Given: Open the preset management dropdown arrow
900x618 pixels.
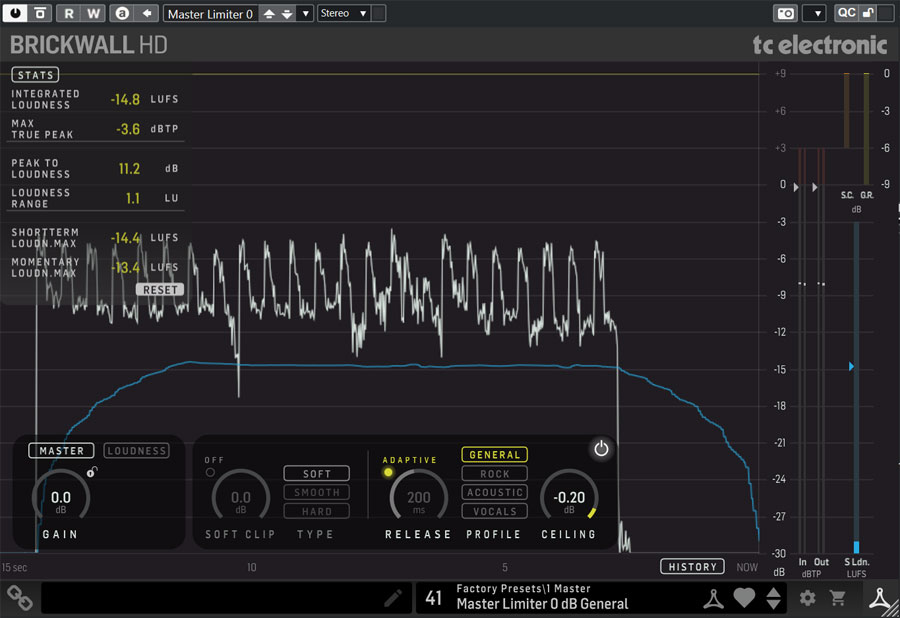Looking at the screenshot, I should point(305,14).
